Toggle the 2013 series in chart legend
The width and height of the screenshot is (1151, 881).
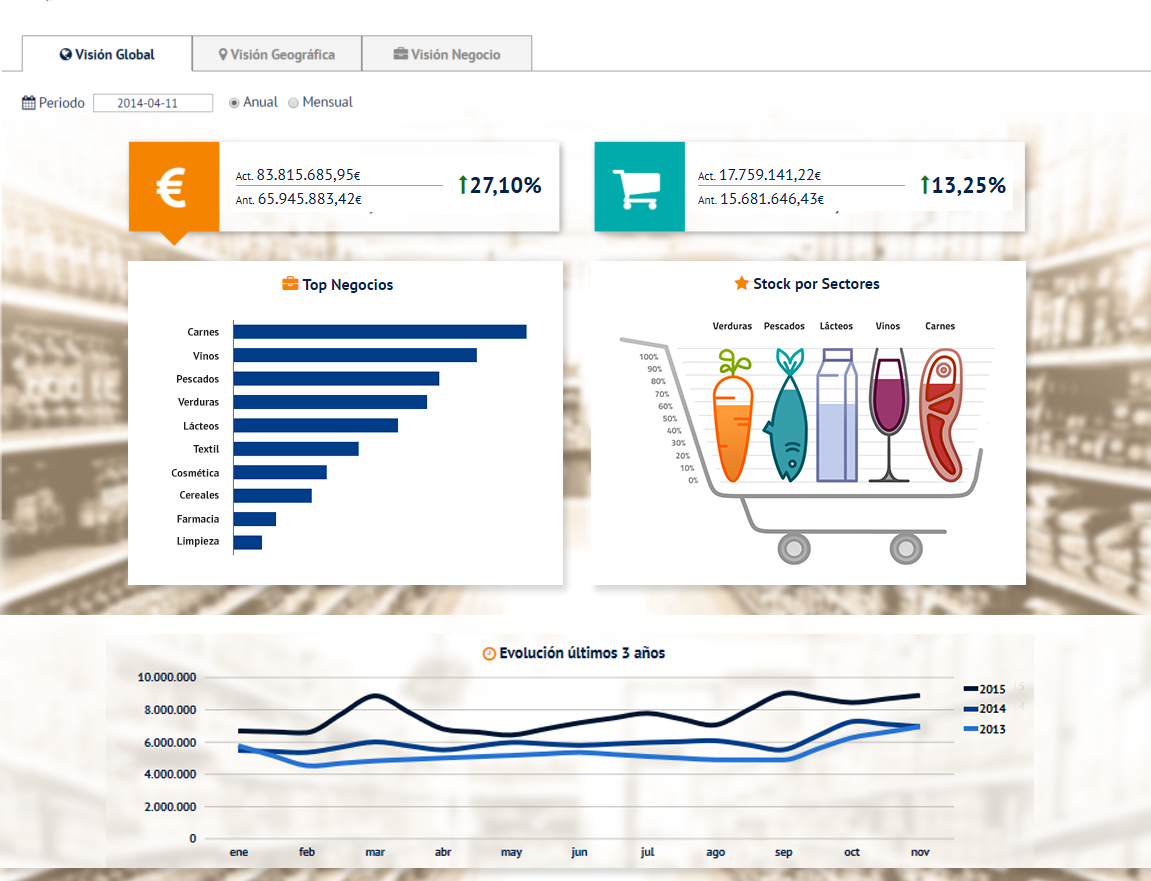click(984, 729)
